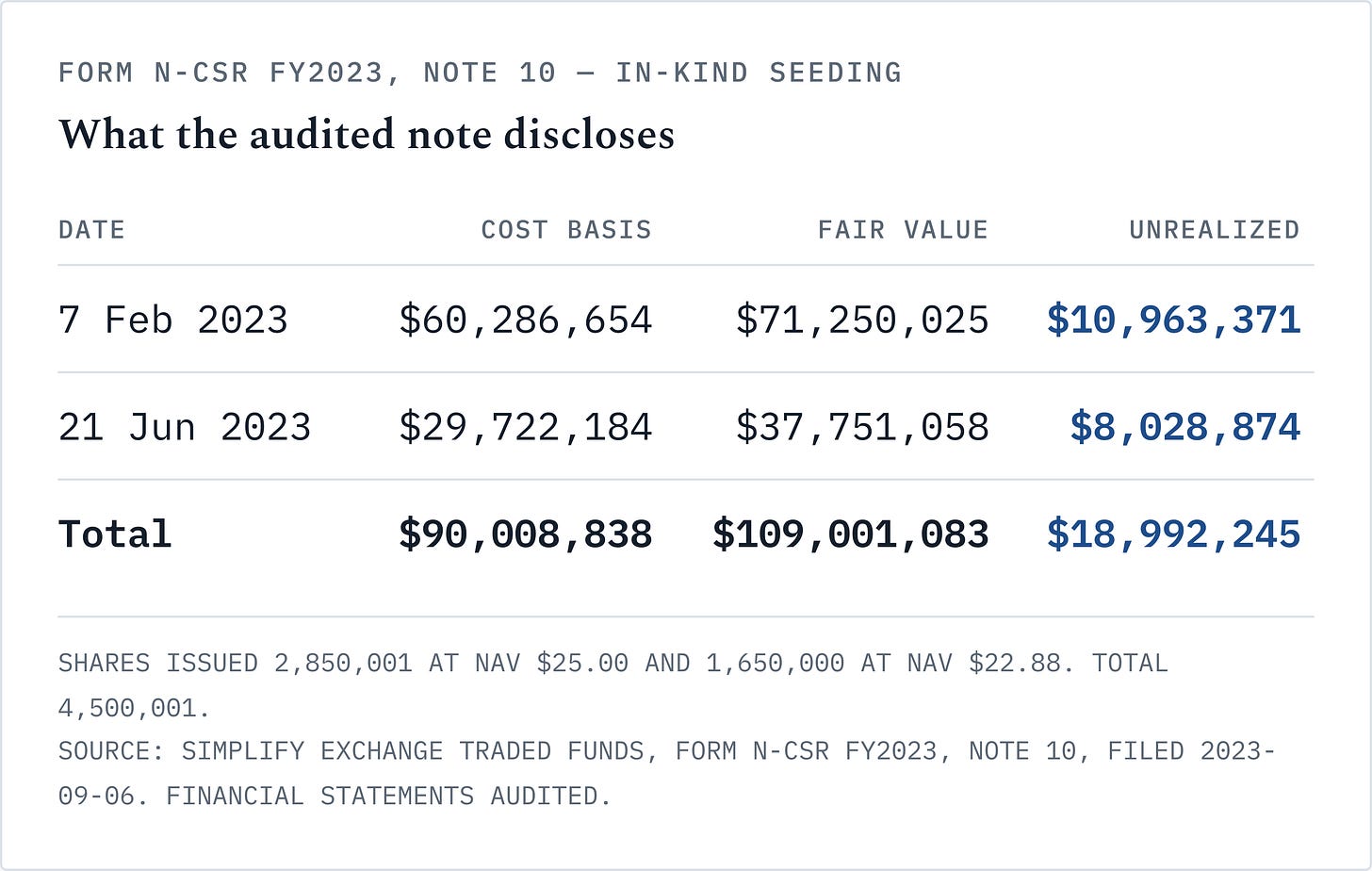Click the blue total $18,992,245 figure
The height and width of the screenshot is (871, 1372).
coord(1173,534)
